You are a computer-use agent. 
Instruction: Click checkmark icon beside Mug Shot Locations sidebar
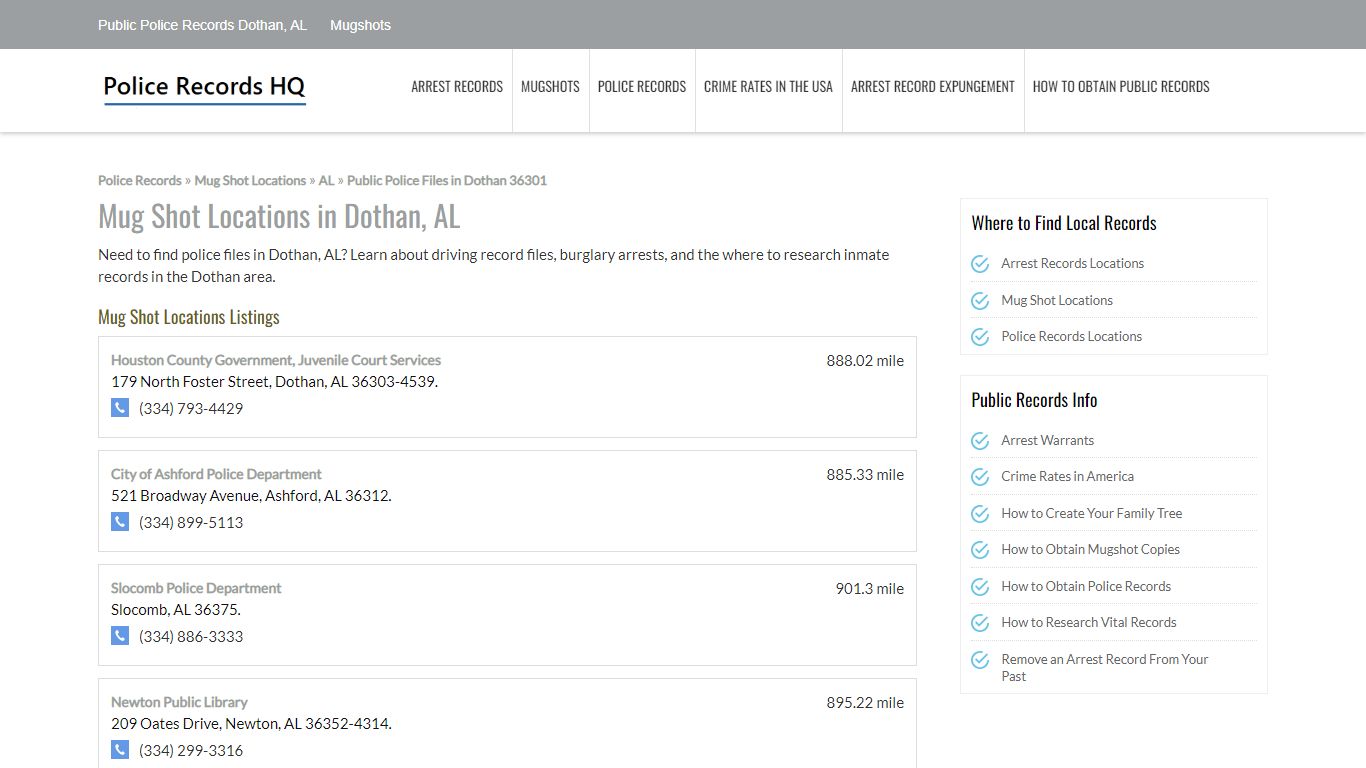click(980, 300)
